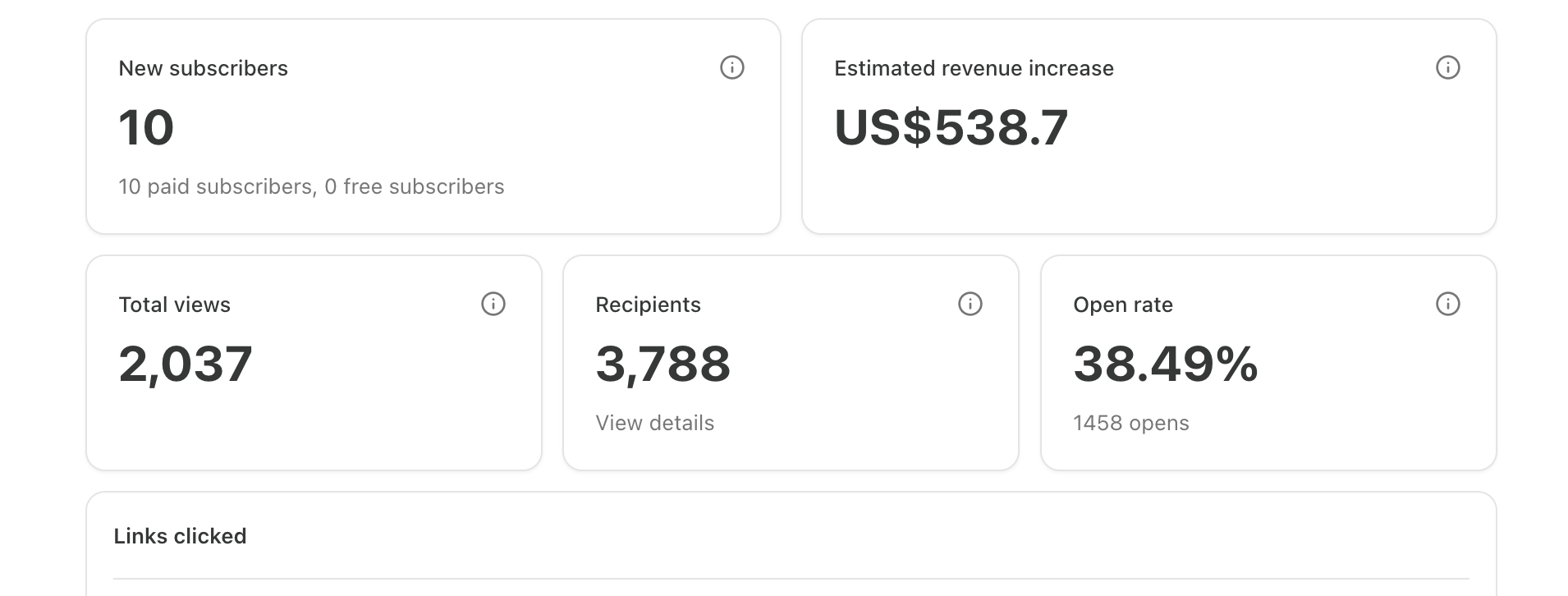
Task: Click the divider line below Links clicked
Action: click(x=791, y=579)
